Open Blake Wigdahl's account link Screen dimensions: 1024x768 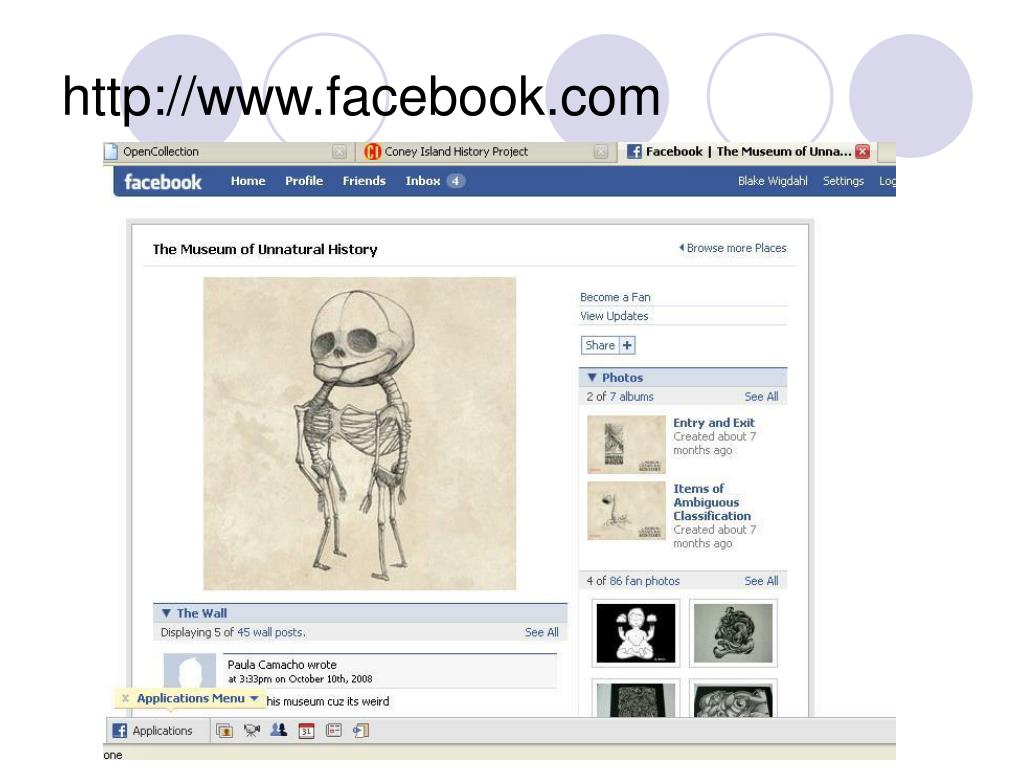(773, 181)
